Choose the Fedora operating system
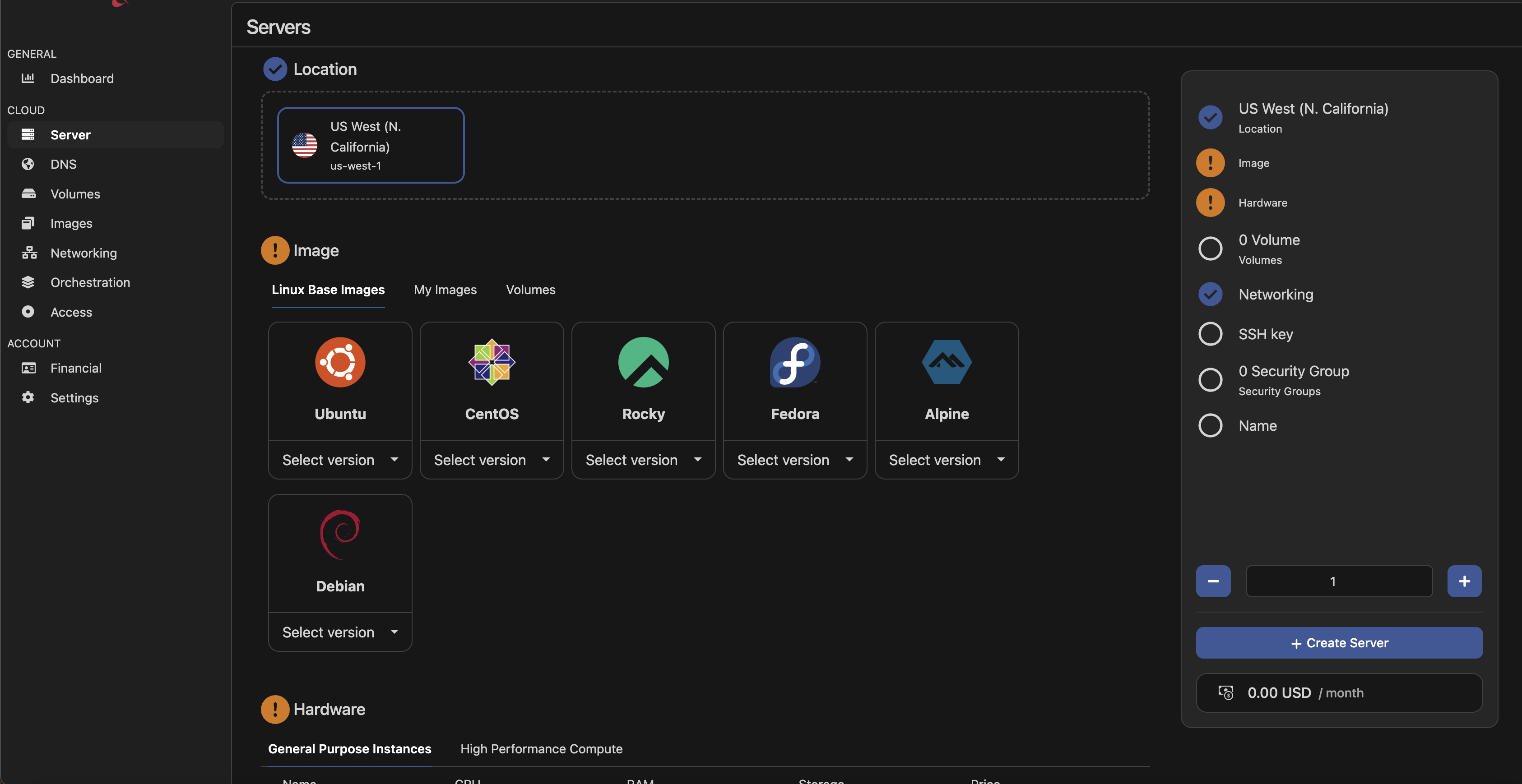 (794, 378)
